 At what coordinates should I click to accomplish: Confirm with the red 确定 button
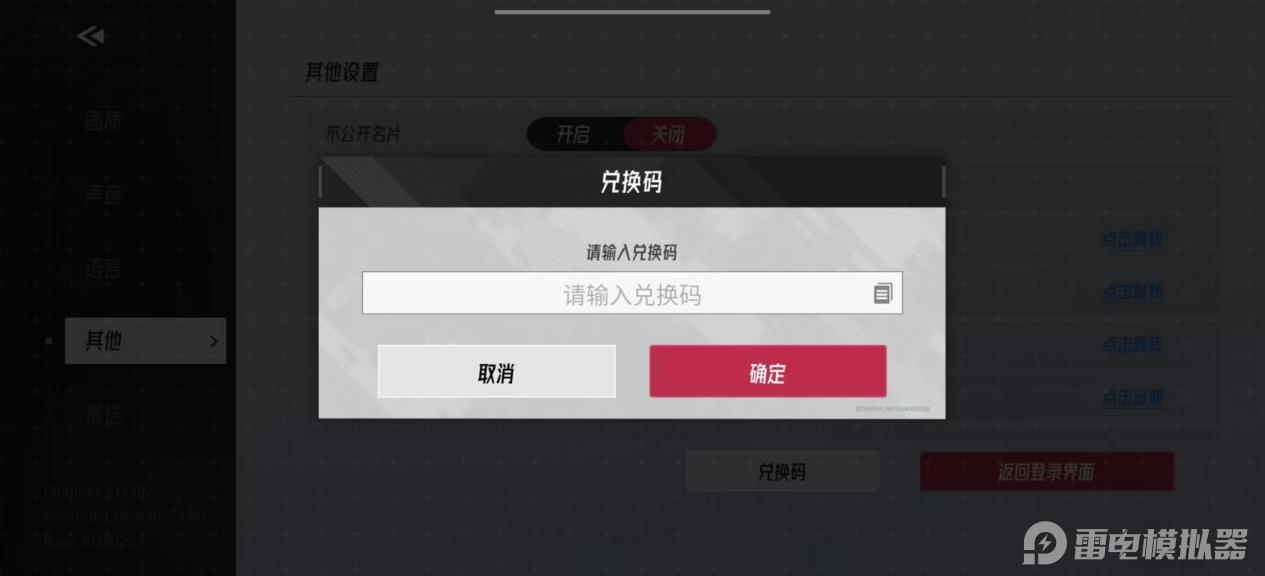pos(767,372)
